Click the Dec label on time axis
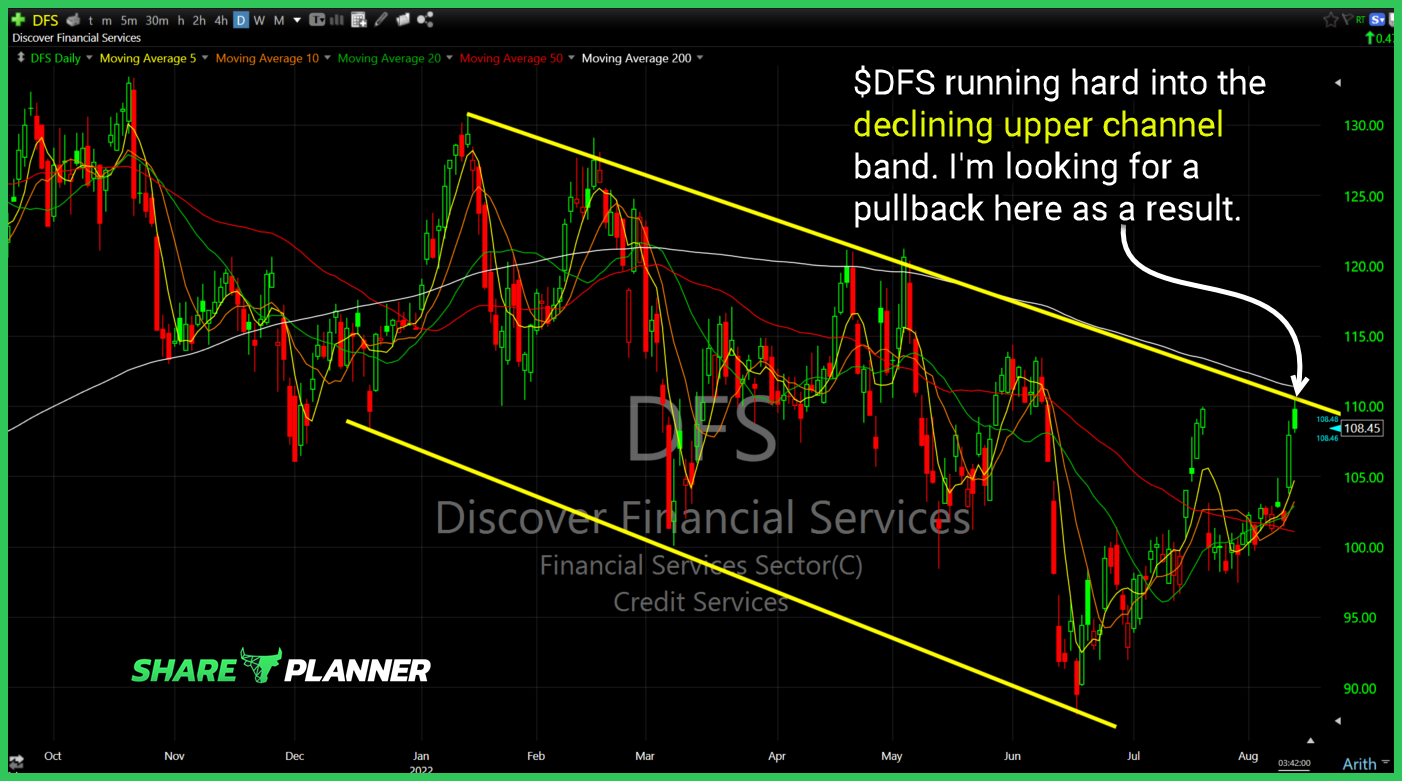 click(294, 756)
